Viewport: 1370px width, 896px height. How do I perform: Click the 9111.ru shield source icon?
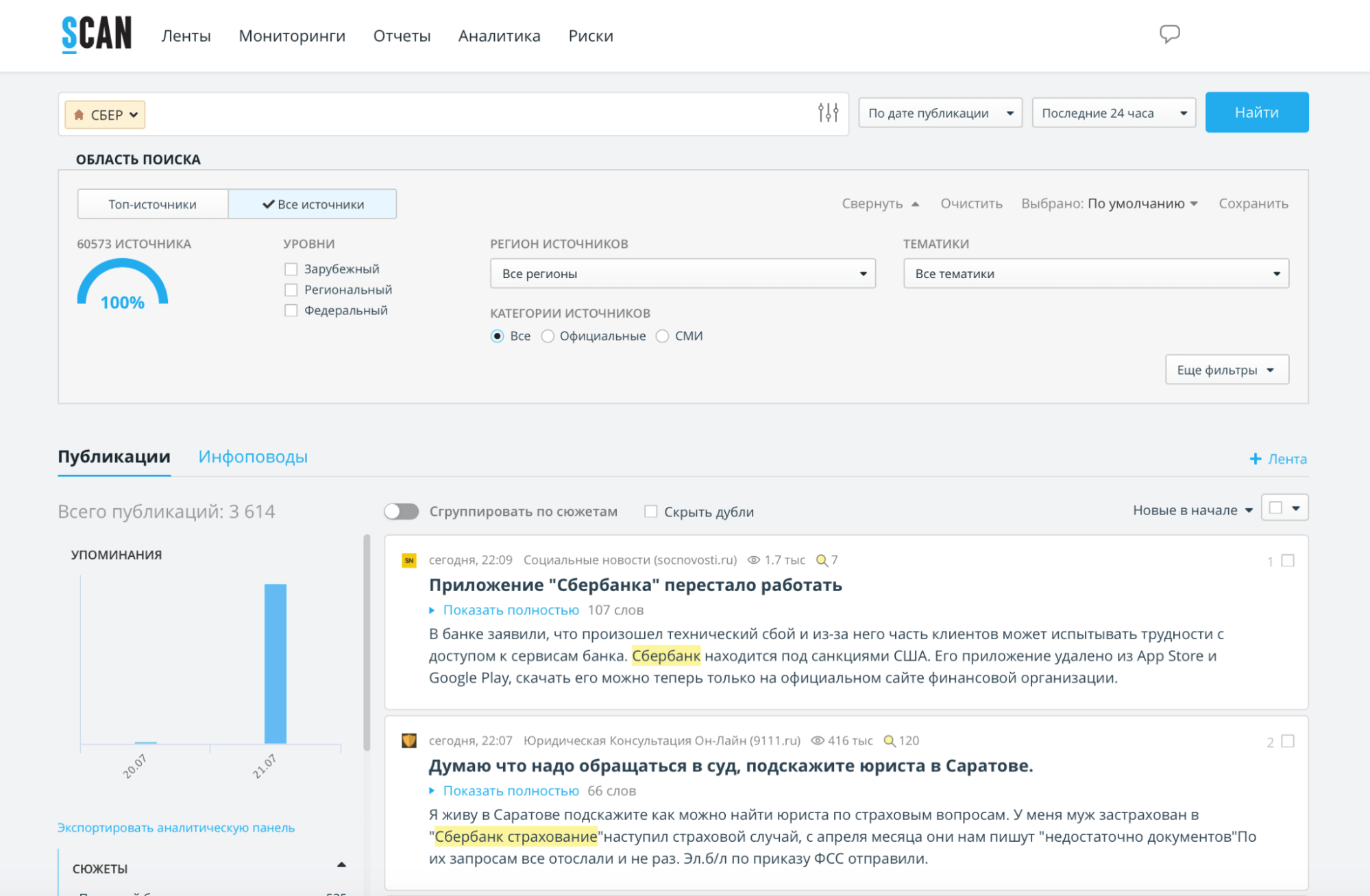tap(409, 741)
